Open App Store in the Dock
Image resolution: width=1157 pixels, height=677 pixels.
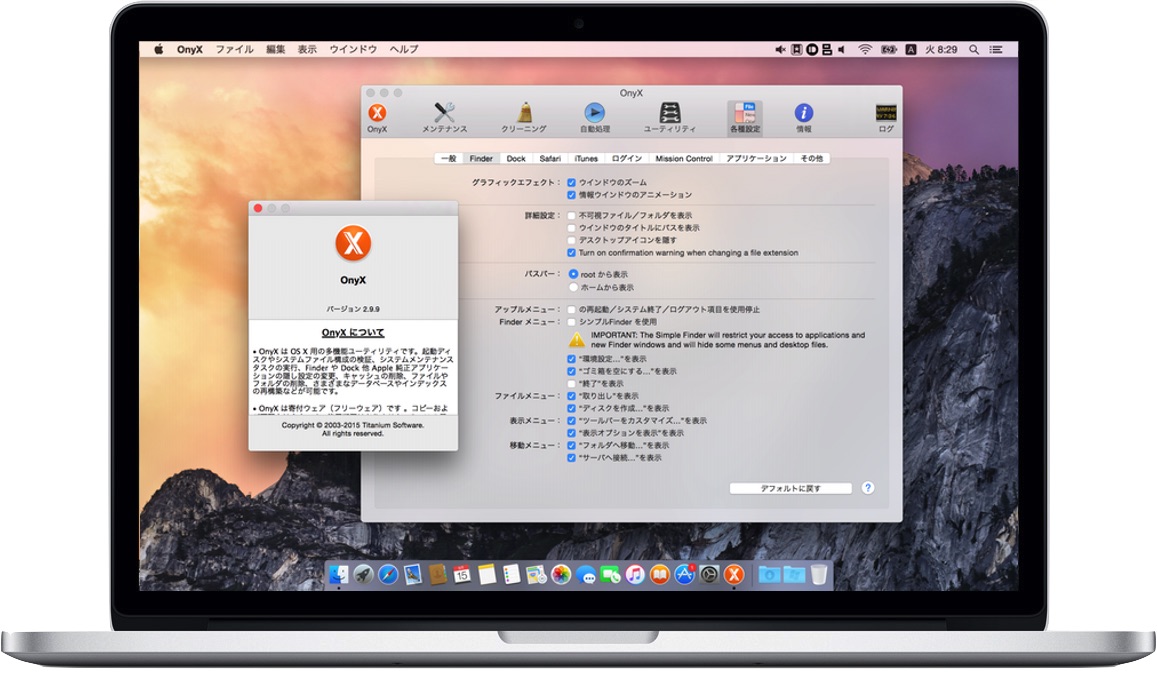(685, 574)
